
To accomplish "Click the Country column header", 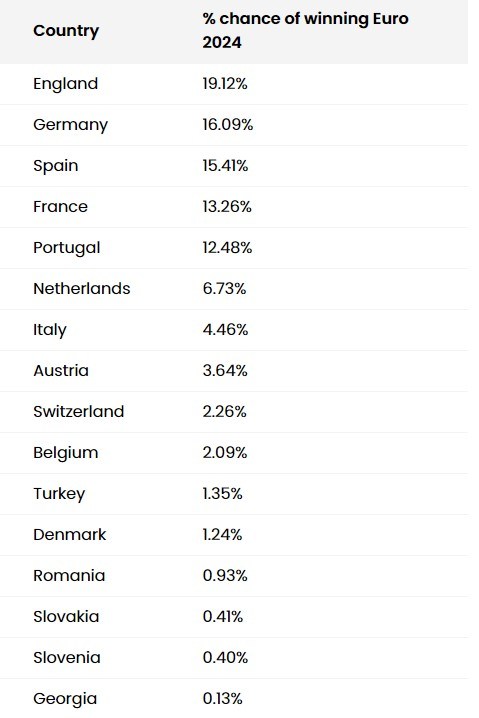I will click(66, 31).
